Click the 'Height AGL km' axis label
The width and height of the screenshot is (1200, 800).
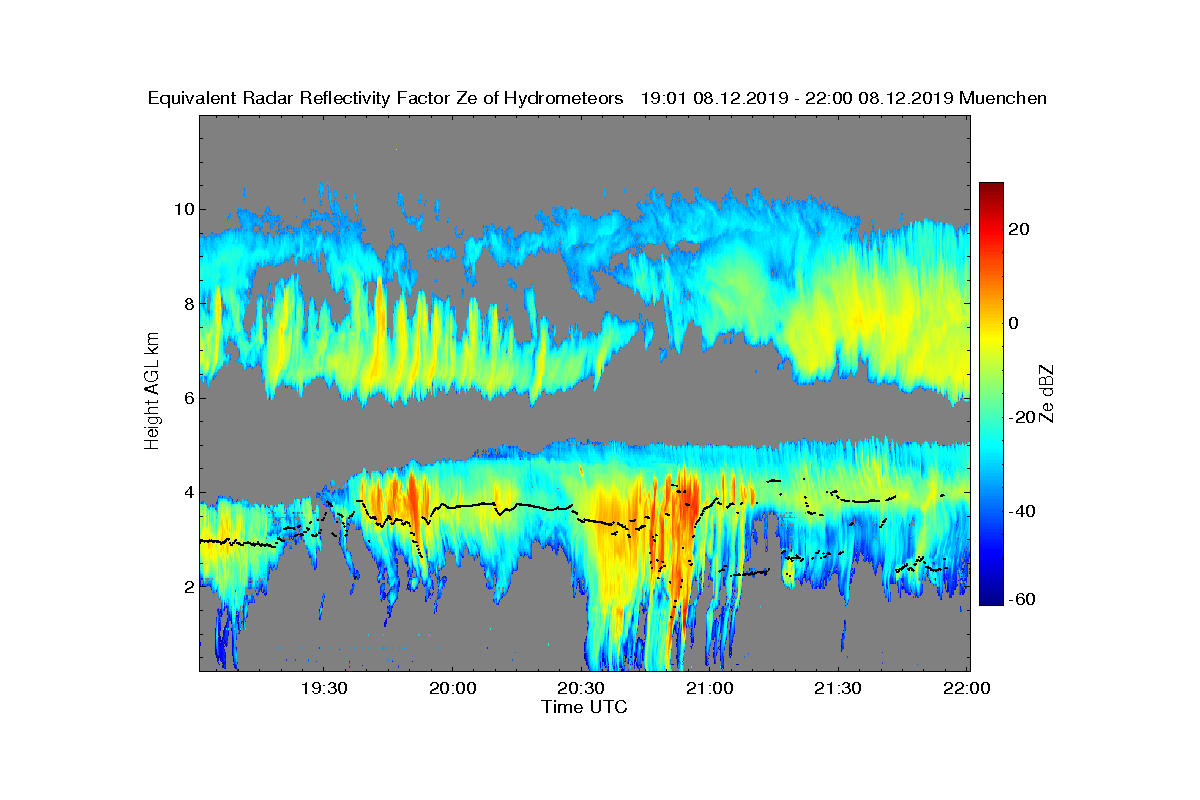(152, 392)
